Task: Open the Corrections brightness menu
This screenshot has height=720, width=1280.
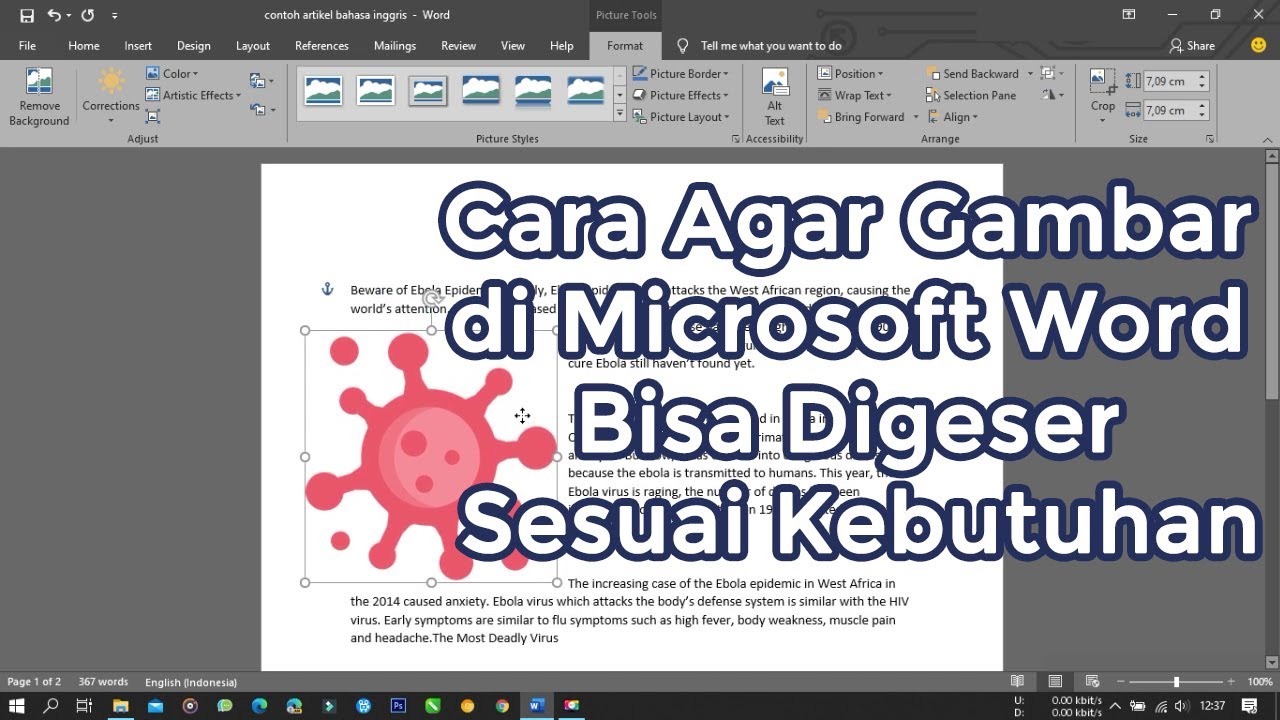Action: coord(111,97)
